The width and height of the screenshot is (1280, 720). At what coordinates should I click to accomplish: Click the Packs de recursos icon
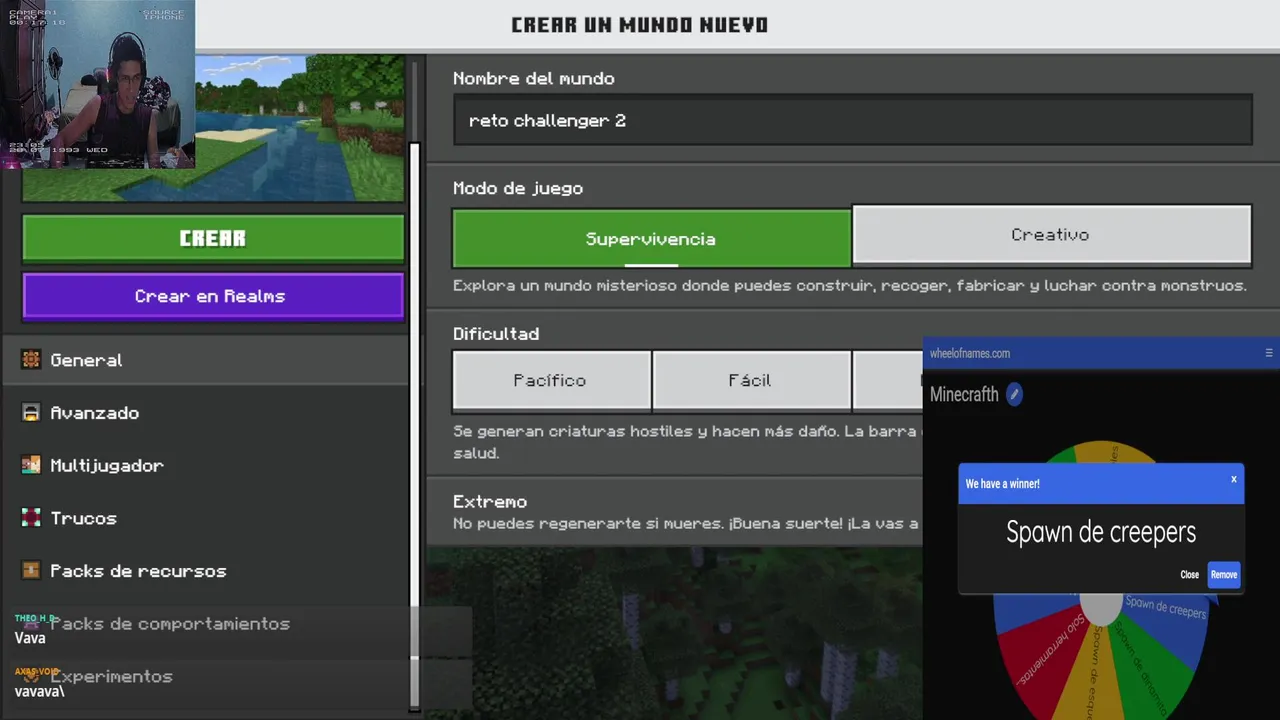(x=31, y=571)
